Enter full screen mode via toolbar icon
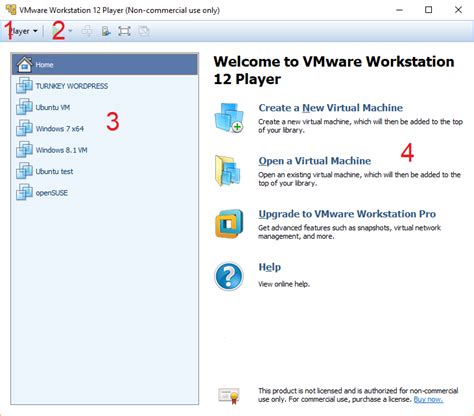This screenshot has height=416, width=474. 124,31
